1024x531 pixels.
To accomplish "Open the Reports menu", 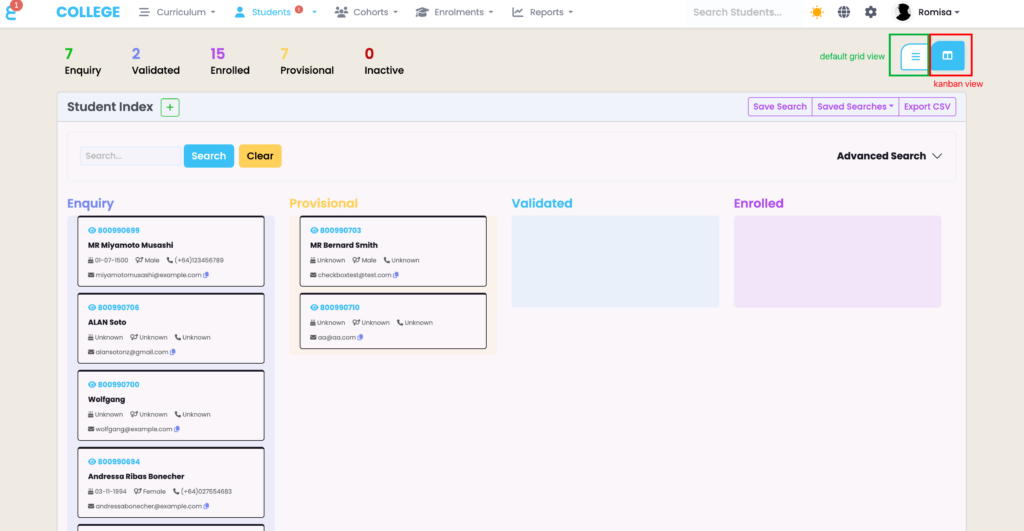I will point(543,12).
